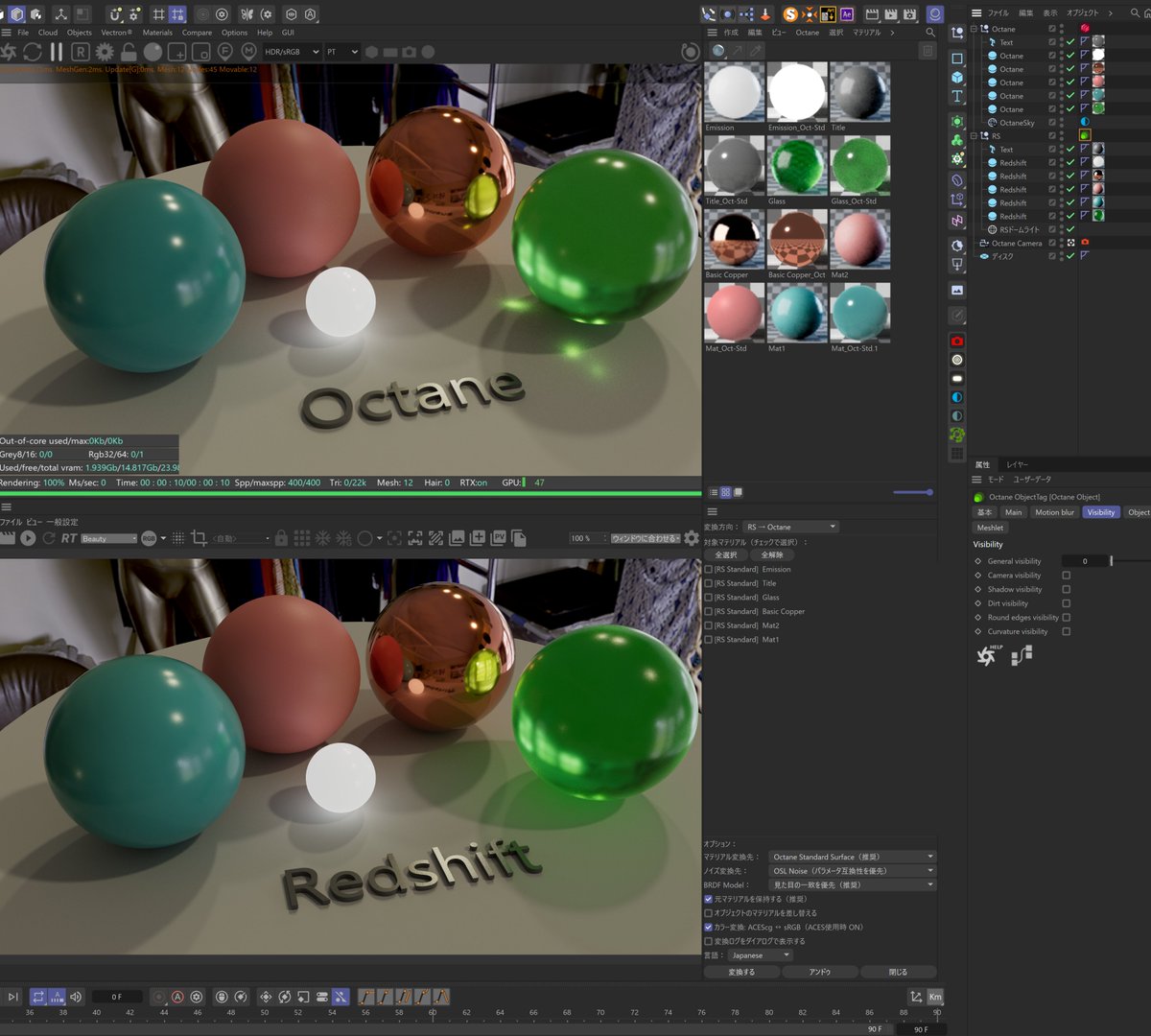Click the speaker sound icon on timeline
The height and width of the screenshot is (1036, 1151).
[76, 997]
